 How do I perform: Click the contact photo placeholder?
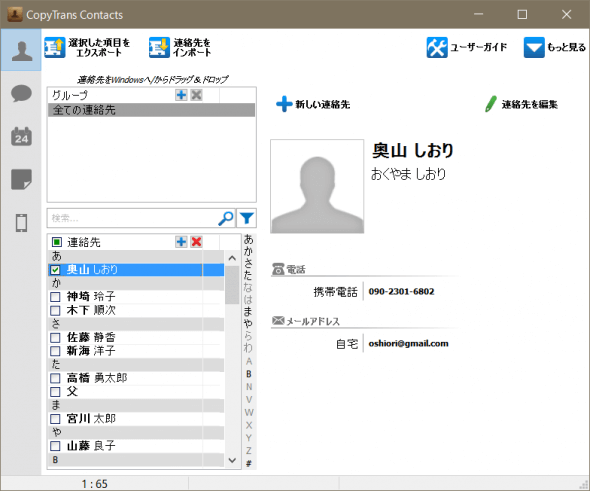click(317, 186)
